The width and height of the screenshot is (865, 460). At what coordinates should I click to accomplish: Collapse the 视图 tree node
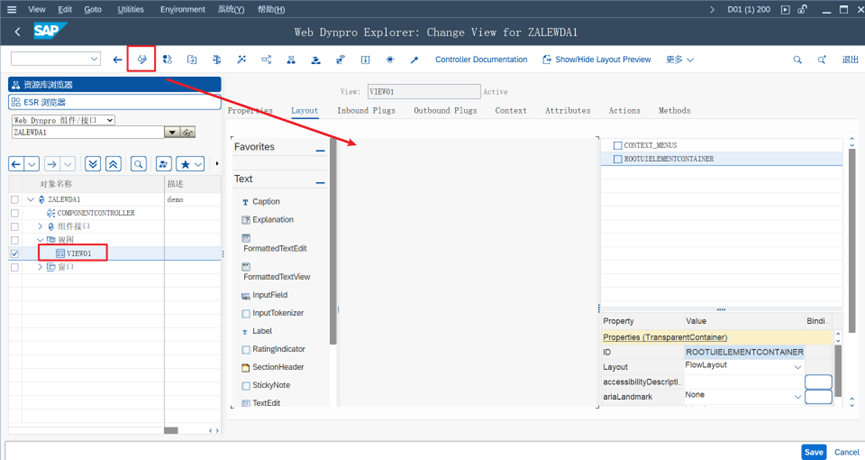(40, 240)
